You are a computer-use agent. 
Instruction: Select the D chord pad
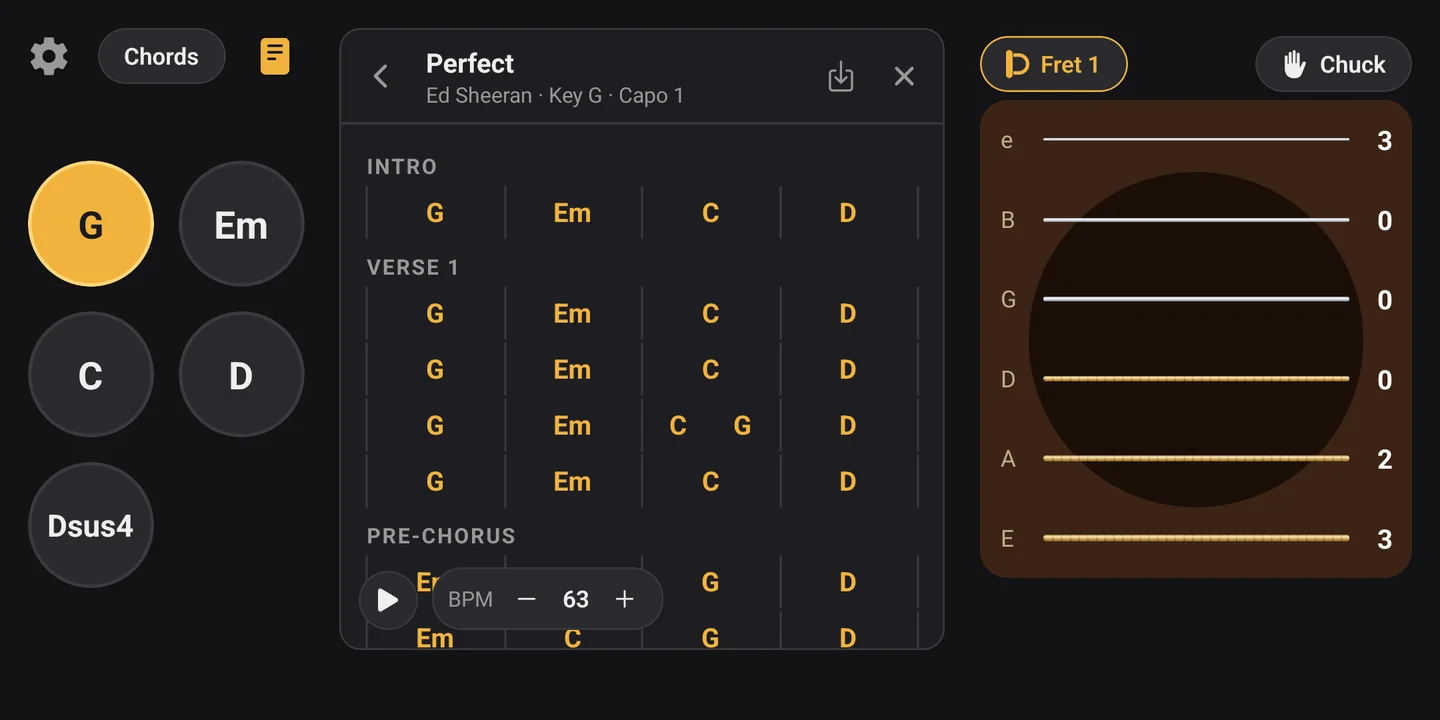click(x=241, y=375)
